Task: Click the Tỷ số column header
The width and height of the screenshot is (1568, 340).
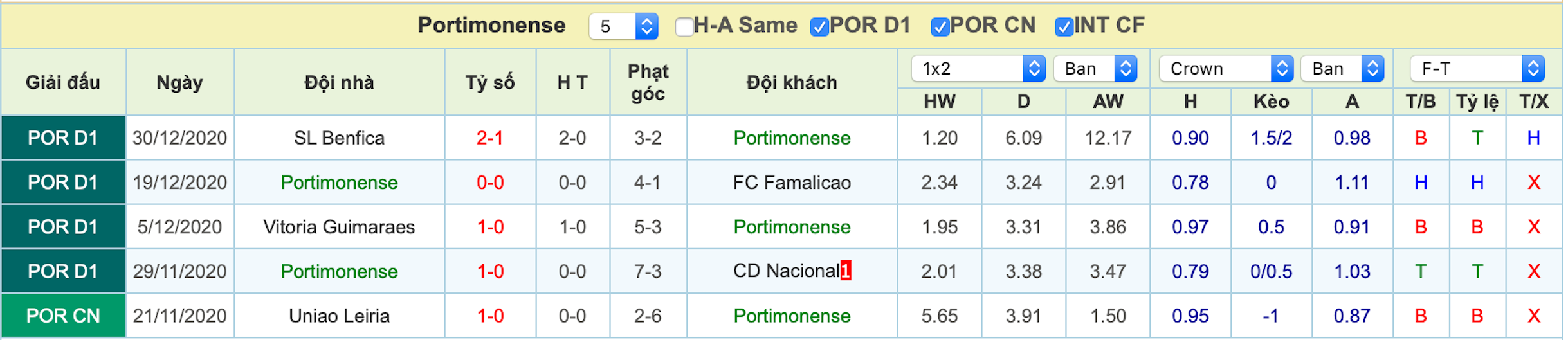Action: (490, 82)
